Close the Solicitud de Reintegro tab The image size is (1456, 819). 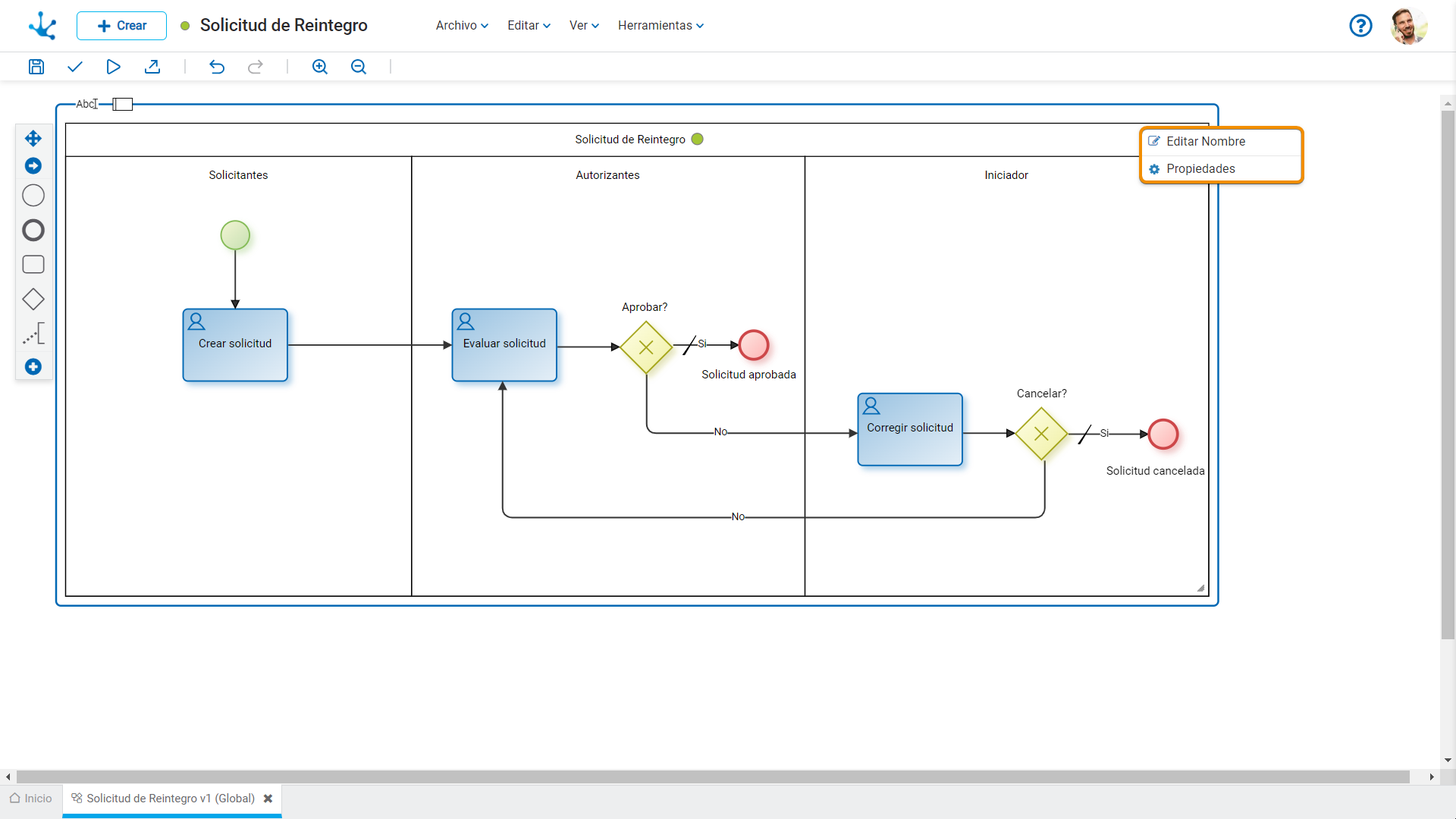coord(268,799)
